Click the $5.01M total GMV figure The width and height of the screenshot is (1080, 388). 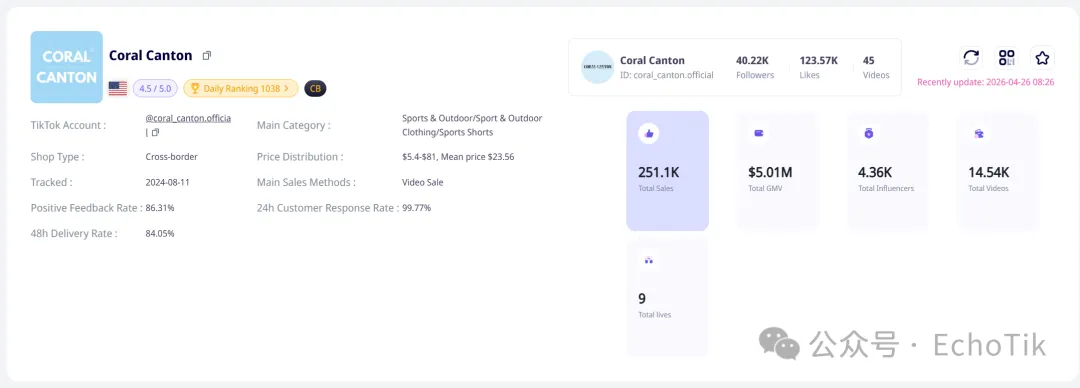click(770, 172)
